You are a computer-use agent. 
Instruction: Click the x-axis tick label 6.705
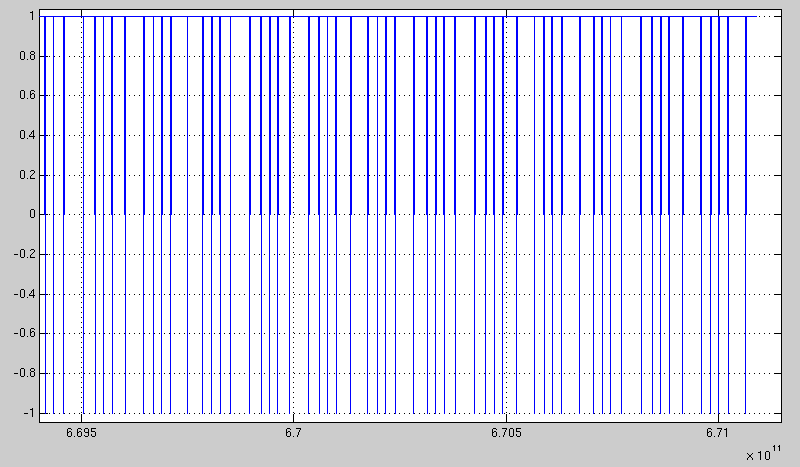pyautogui.click(x=505, y=433)
